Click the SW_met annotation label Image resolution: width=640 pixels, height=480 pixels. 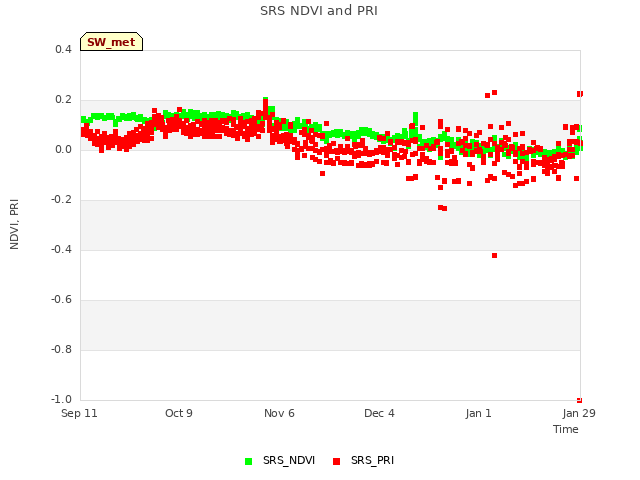[111, 42]
